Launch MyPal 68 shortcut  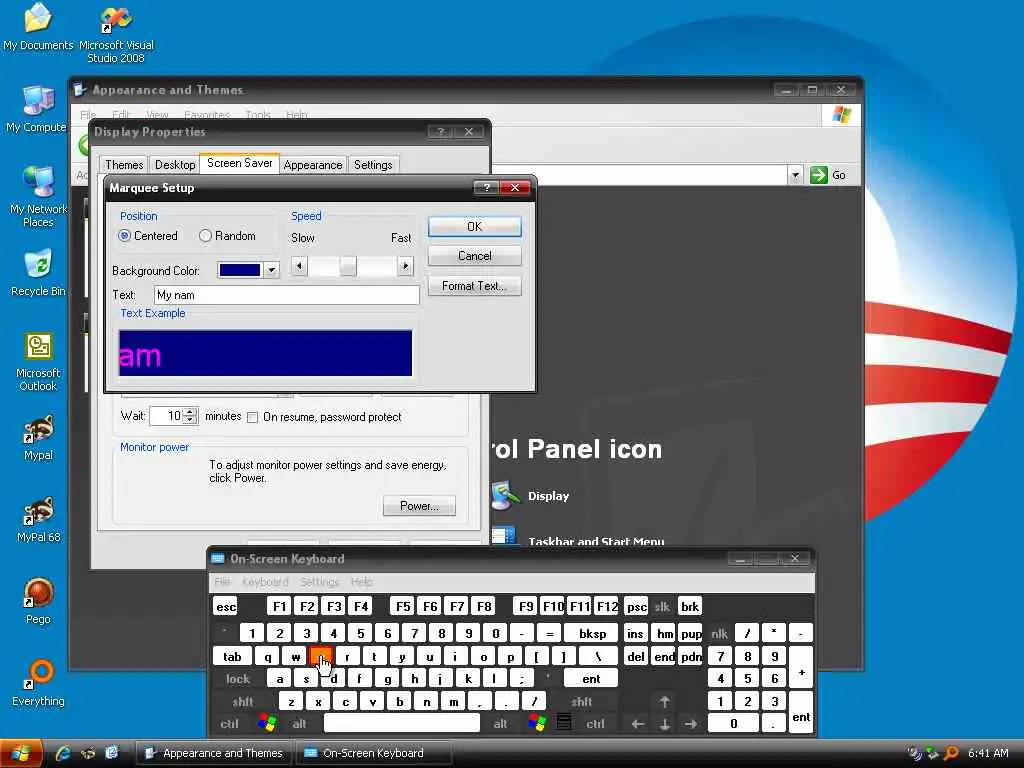coord(38,520)
